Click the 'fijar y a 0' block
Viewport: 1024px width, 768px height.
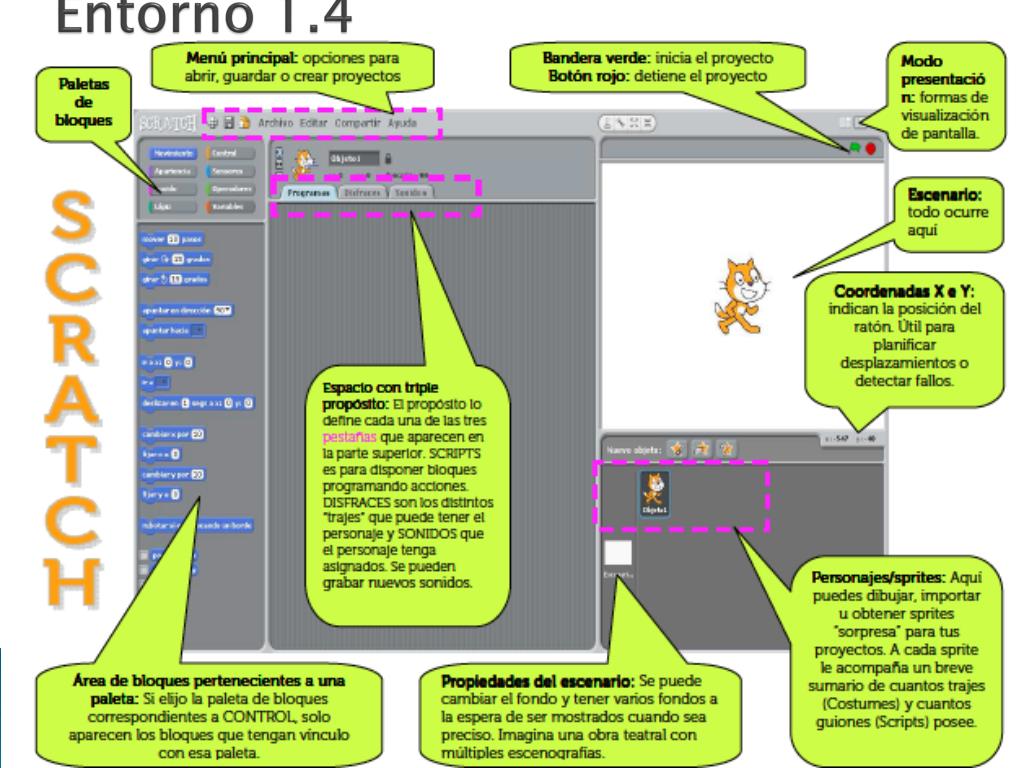161,495
